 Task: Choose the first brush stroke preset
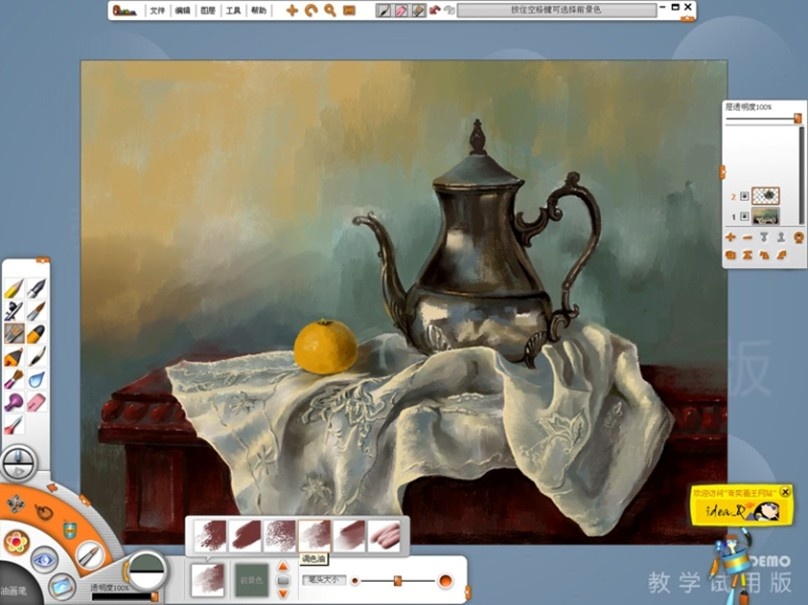pos(210,535)
